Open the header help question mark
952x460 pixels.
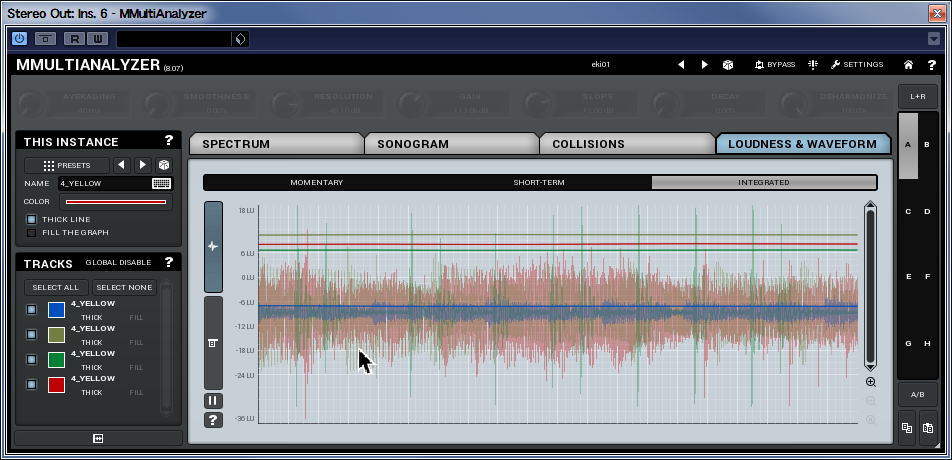(931, 64)
